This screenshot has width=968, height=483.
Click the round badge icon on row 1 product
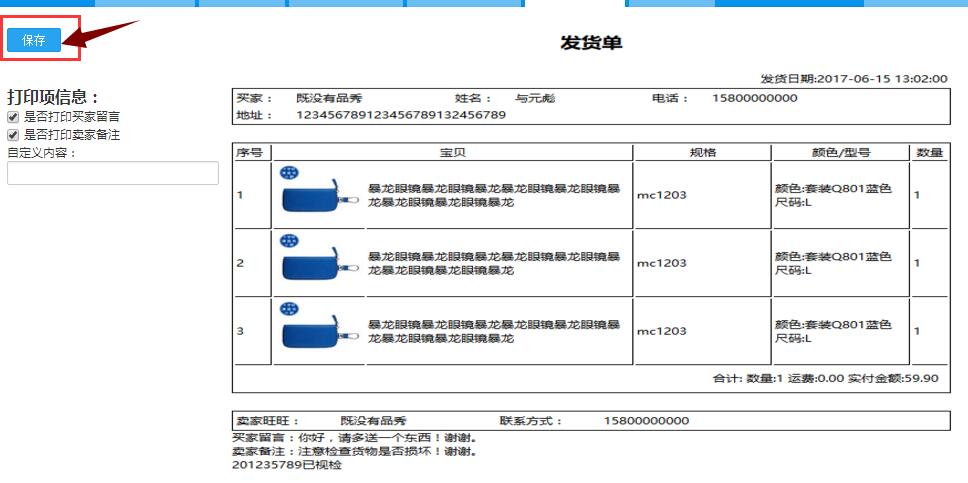(289, 173)
